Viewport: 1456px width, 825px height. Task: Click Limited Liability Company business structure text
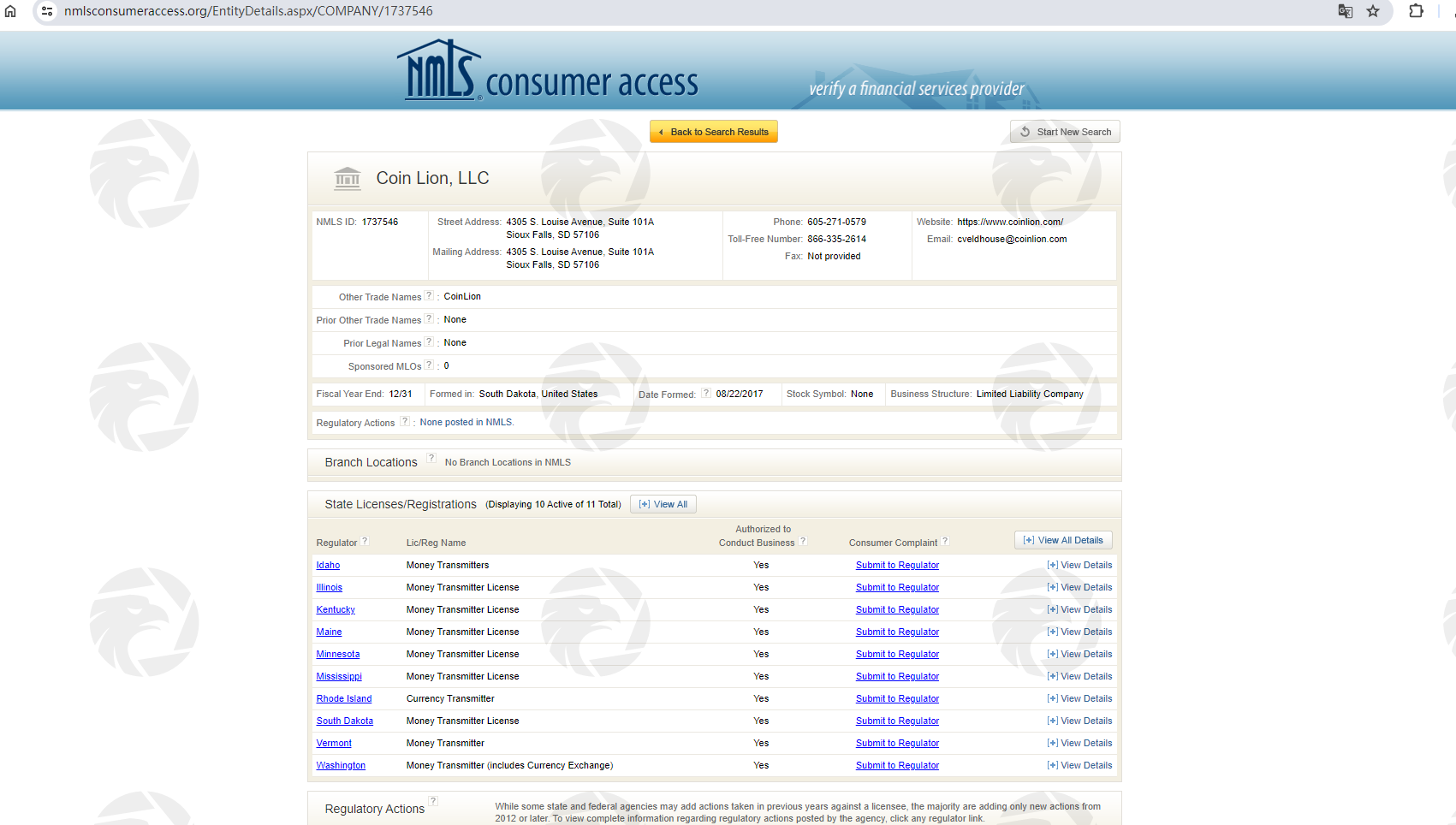pyautogui.click(x=1030, y=394)
